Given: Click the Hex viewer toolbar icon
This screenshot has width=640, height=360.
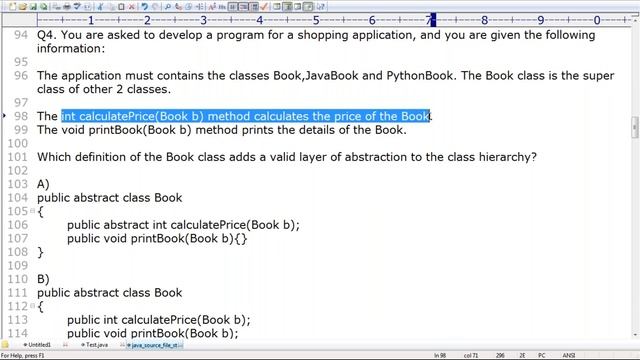Looking at the screenshot, I should [x=222, y=7].
